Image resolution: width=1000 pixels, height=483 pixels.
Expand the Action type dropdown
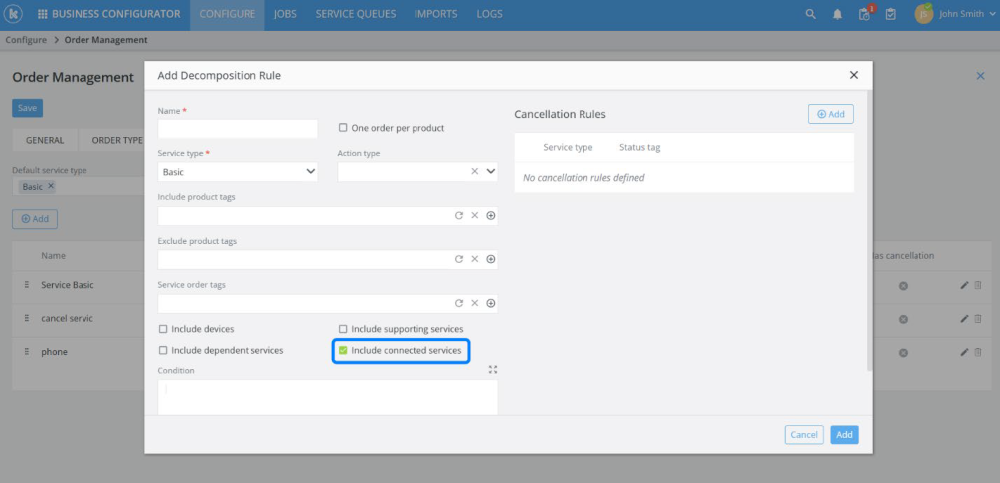click(491, 172)
